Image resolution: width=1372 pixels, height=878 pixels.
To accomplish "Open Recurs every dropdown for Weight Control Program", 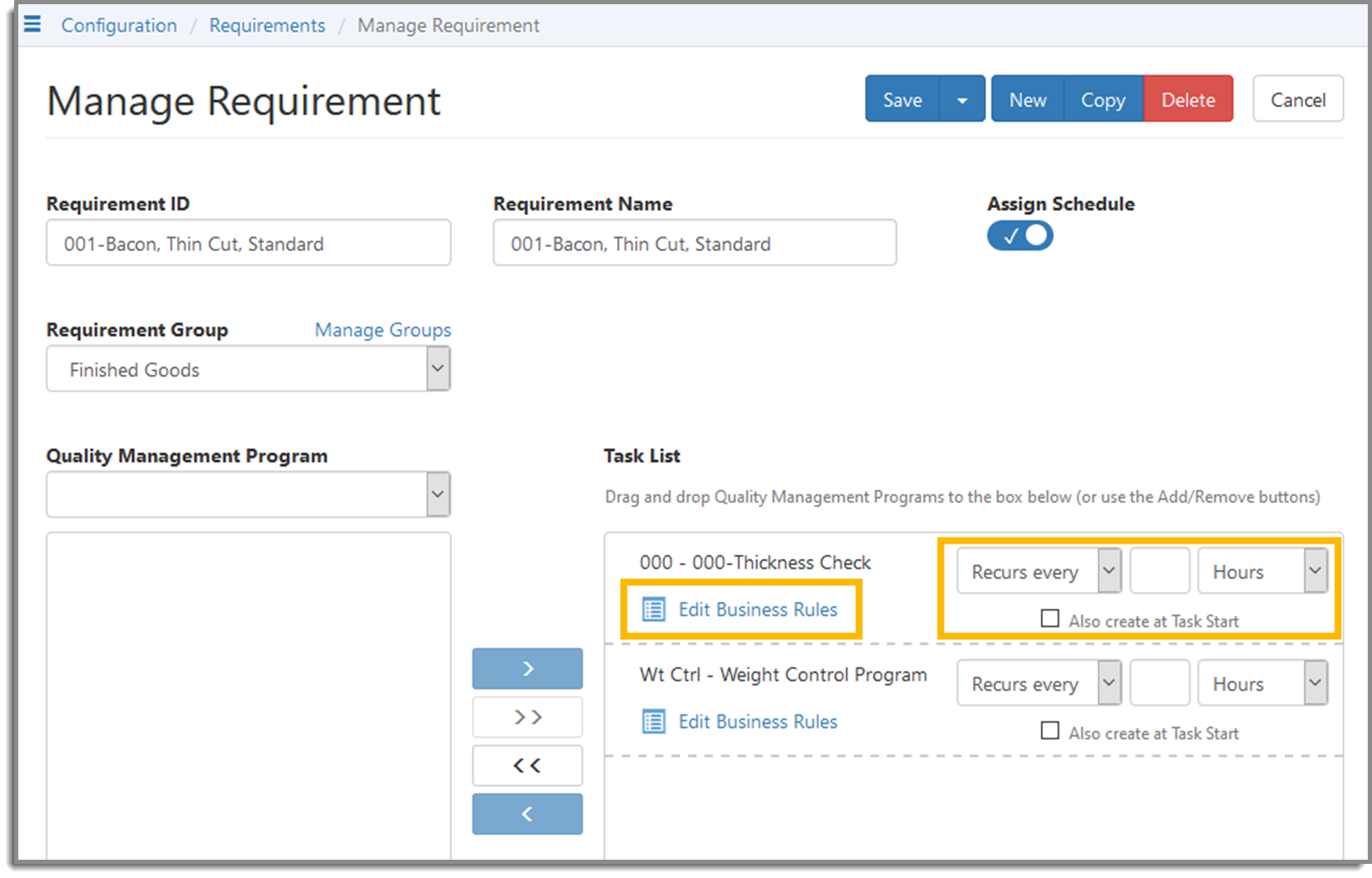I will pos(1039,683).
